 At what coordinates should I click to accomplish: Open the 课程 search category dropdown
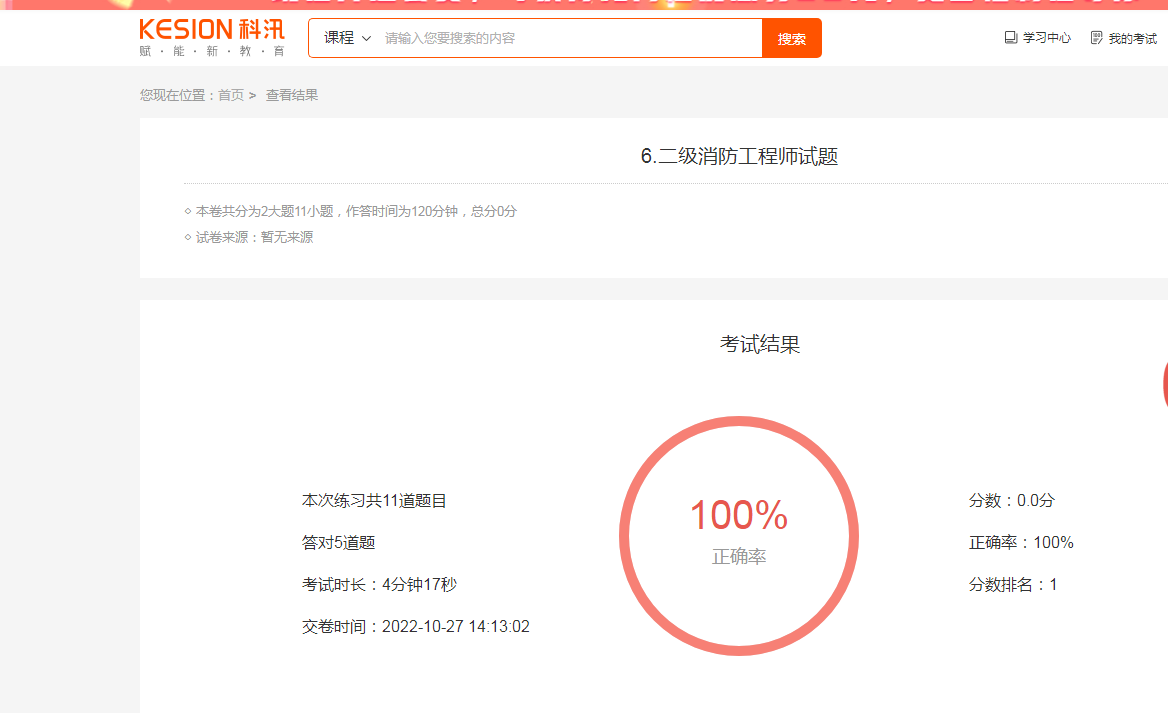click(347, 38)
